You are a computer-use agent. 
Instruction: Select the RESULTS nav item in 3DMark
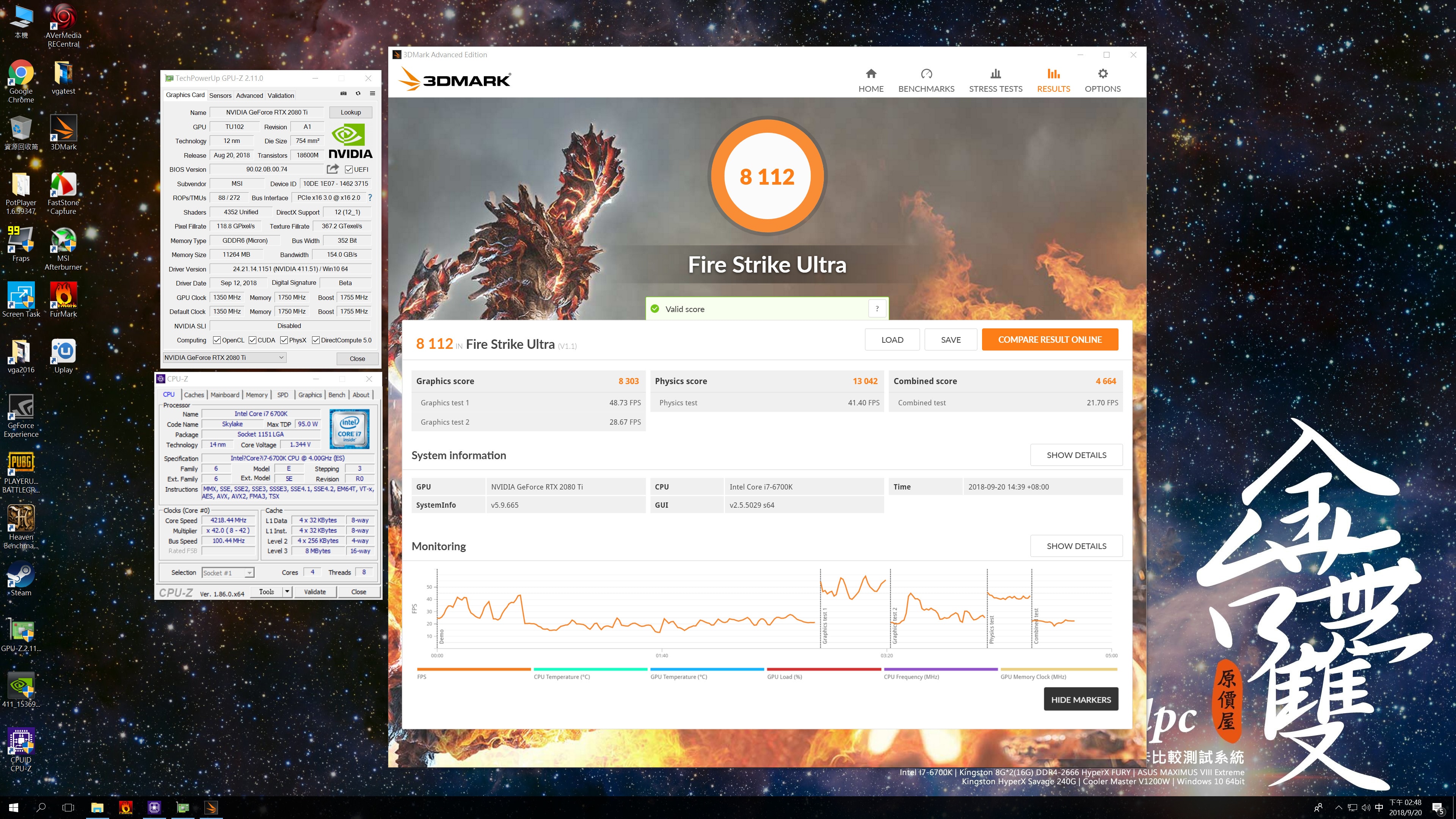(x=1053, y=81)
